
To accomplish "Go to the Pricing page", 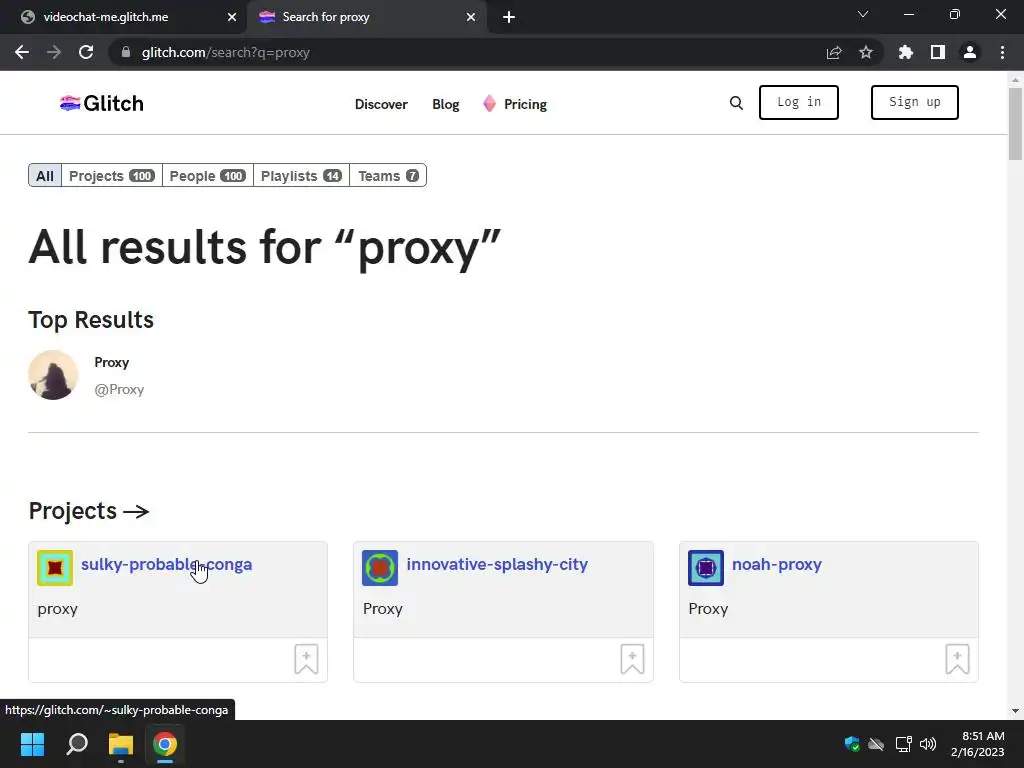I will tap(525, 104).
